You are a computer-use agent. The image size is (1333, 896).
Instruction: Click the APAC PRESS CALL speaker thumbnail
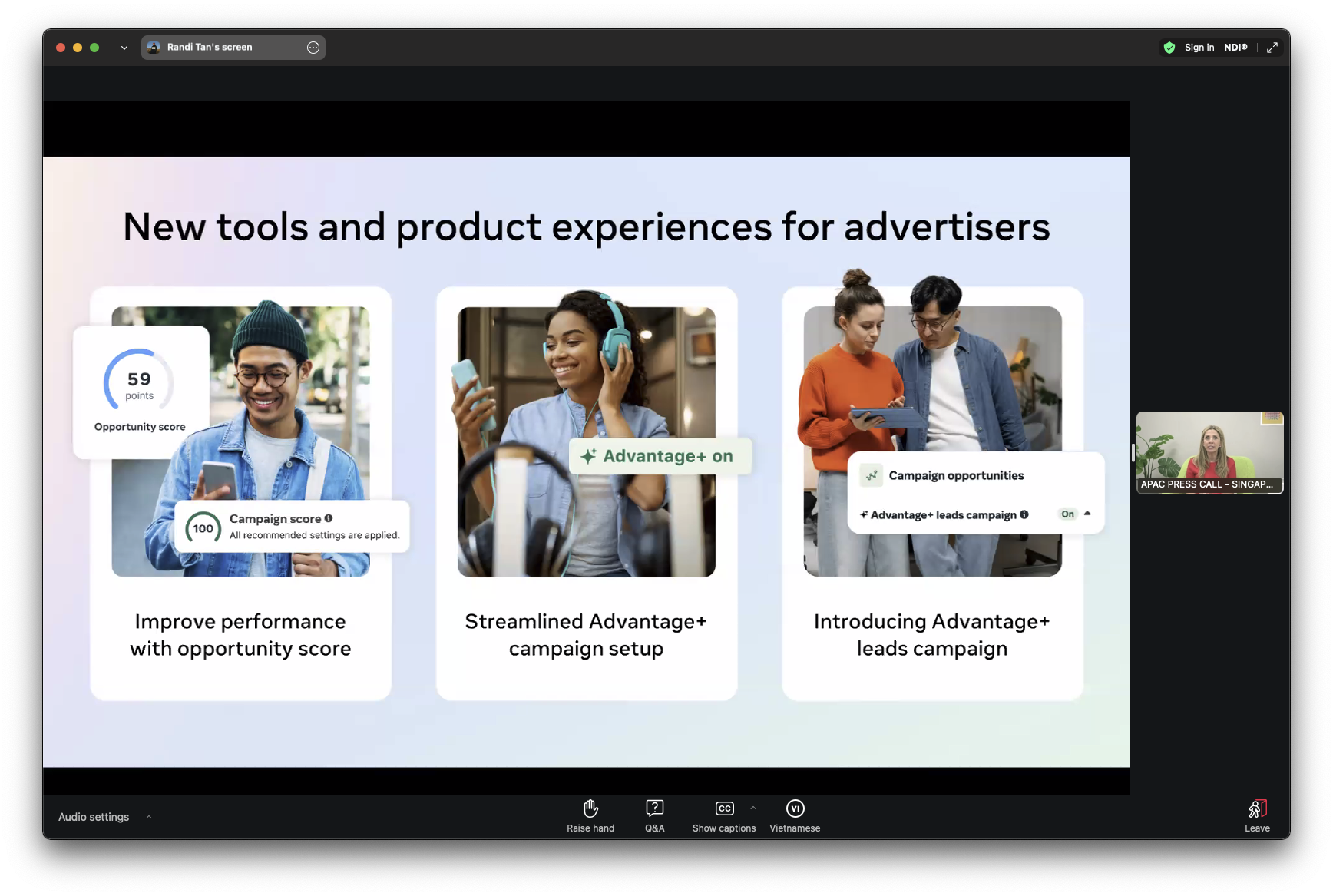click(x=1209, y=452)
